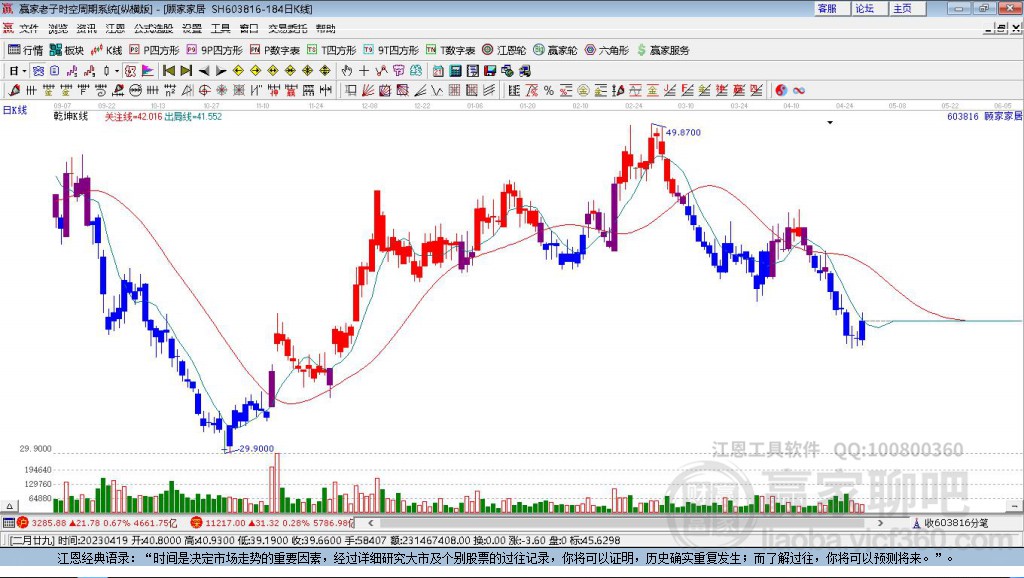
Task: Open the T数字表 tool
Action: 451,50
